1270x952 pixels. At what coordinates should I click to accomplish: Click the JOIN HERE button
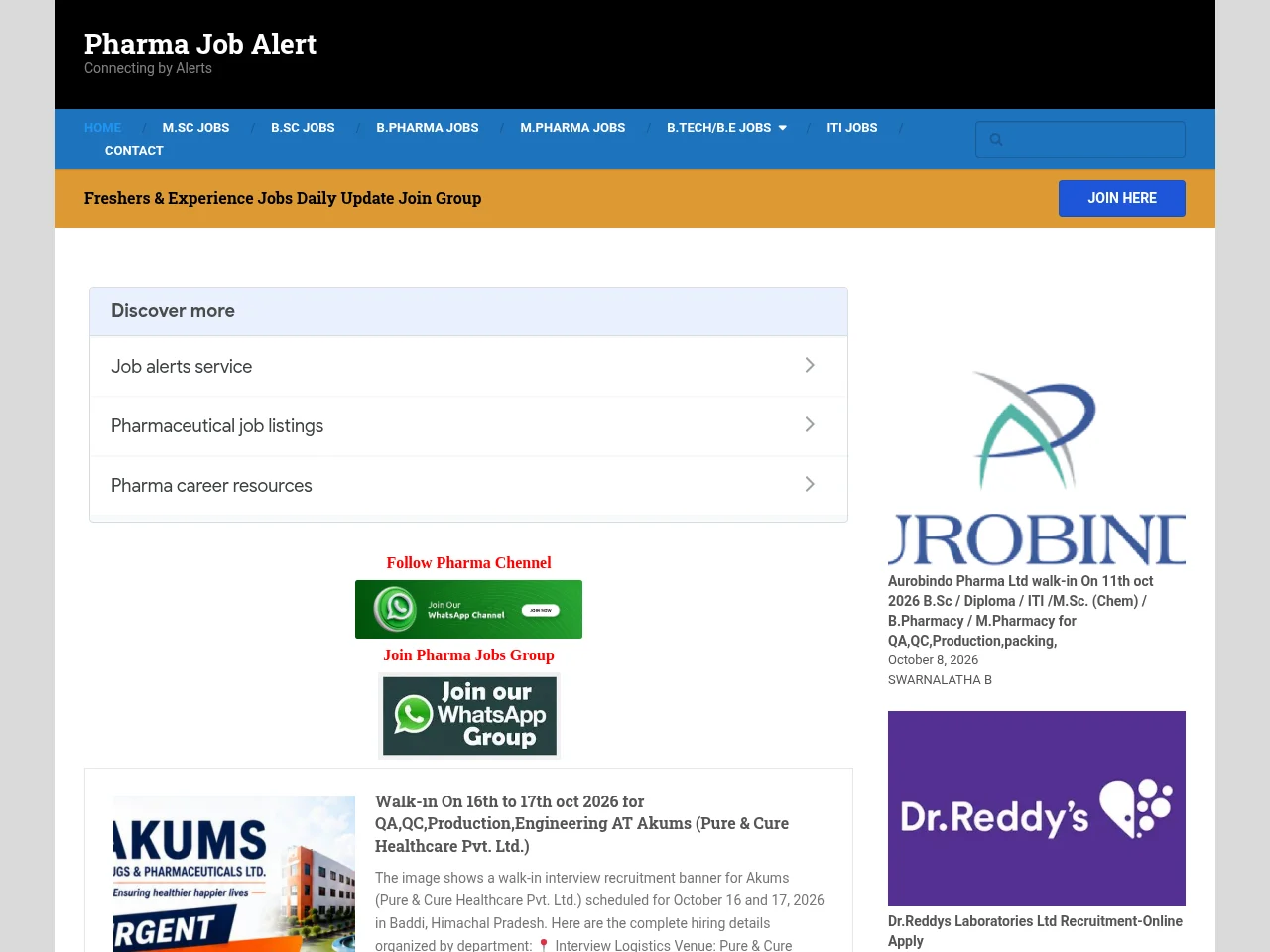click(x=1122, y=198)
